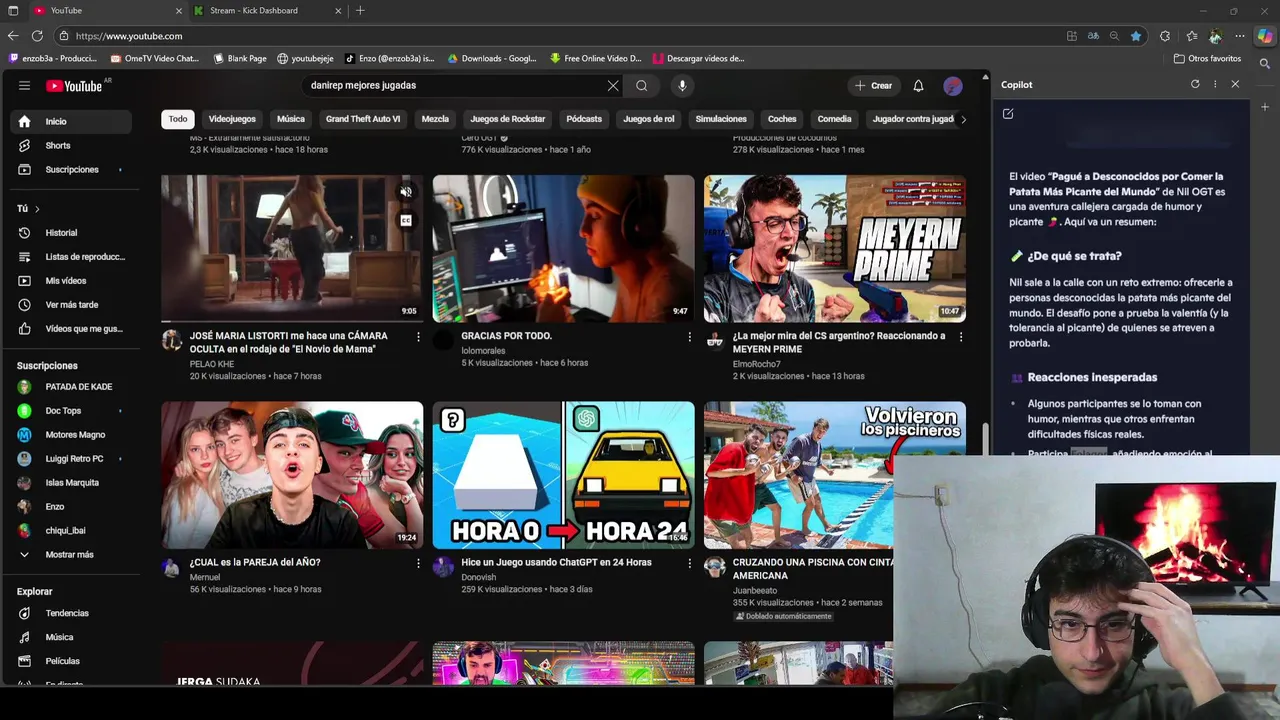Click the YouTube search input field
Viewport: 1280px width, 720px height.
455,86
